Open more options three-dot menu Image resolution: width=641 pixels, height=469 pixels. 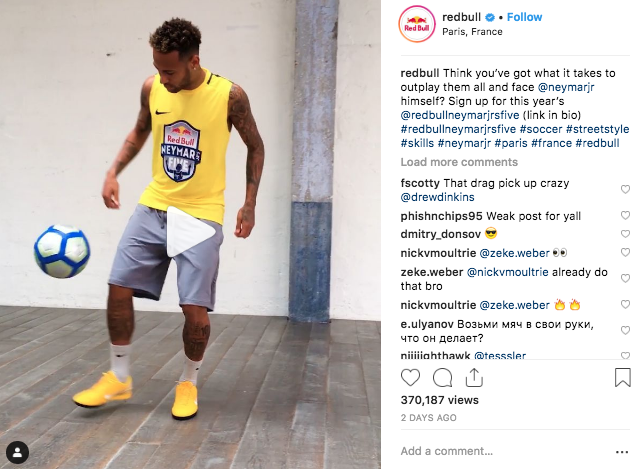622,452
